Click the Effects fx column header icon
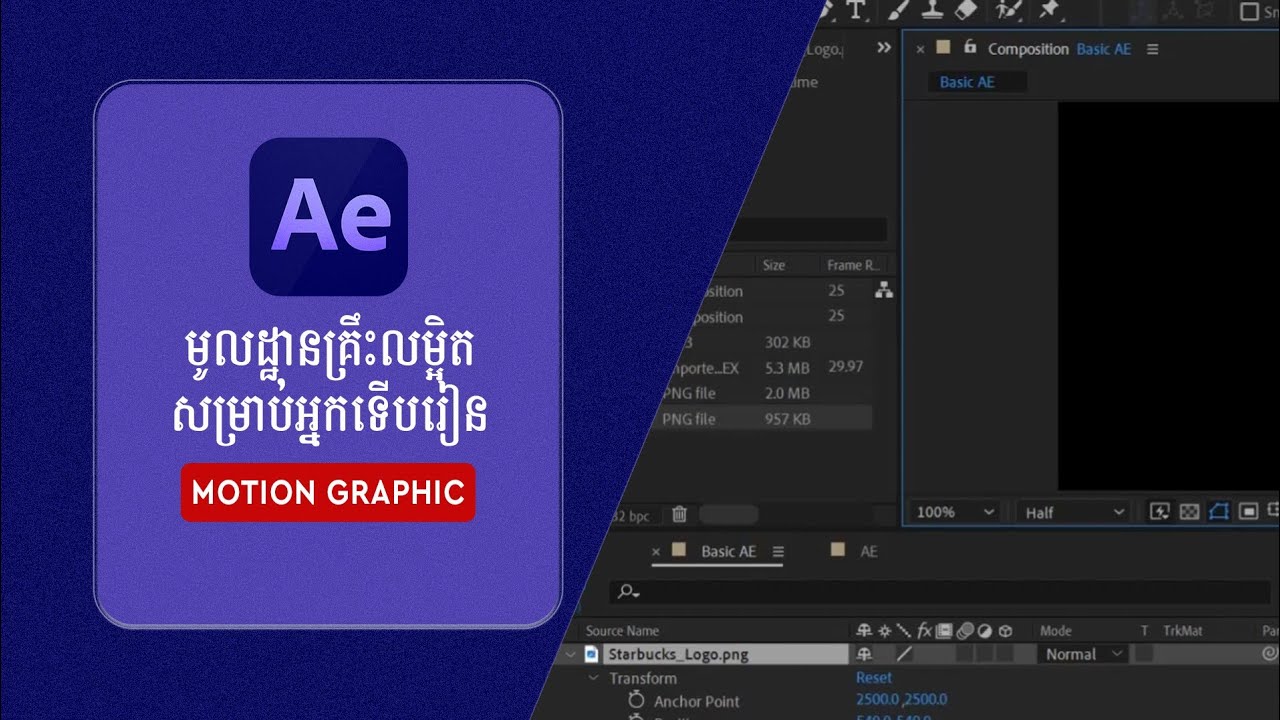The width and height of the screenshot is (1280, 720). pos(925,631)
